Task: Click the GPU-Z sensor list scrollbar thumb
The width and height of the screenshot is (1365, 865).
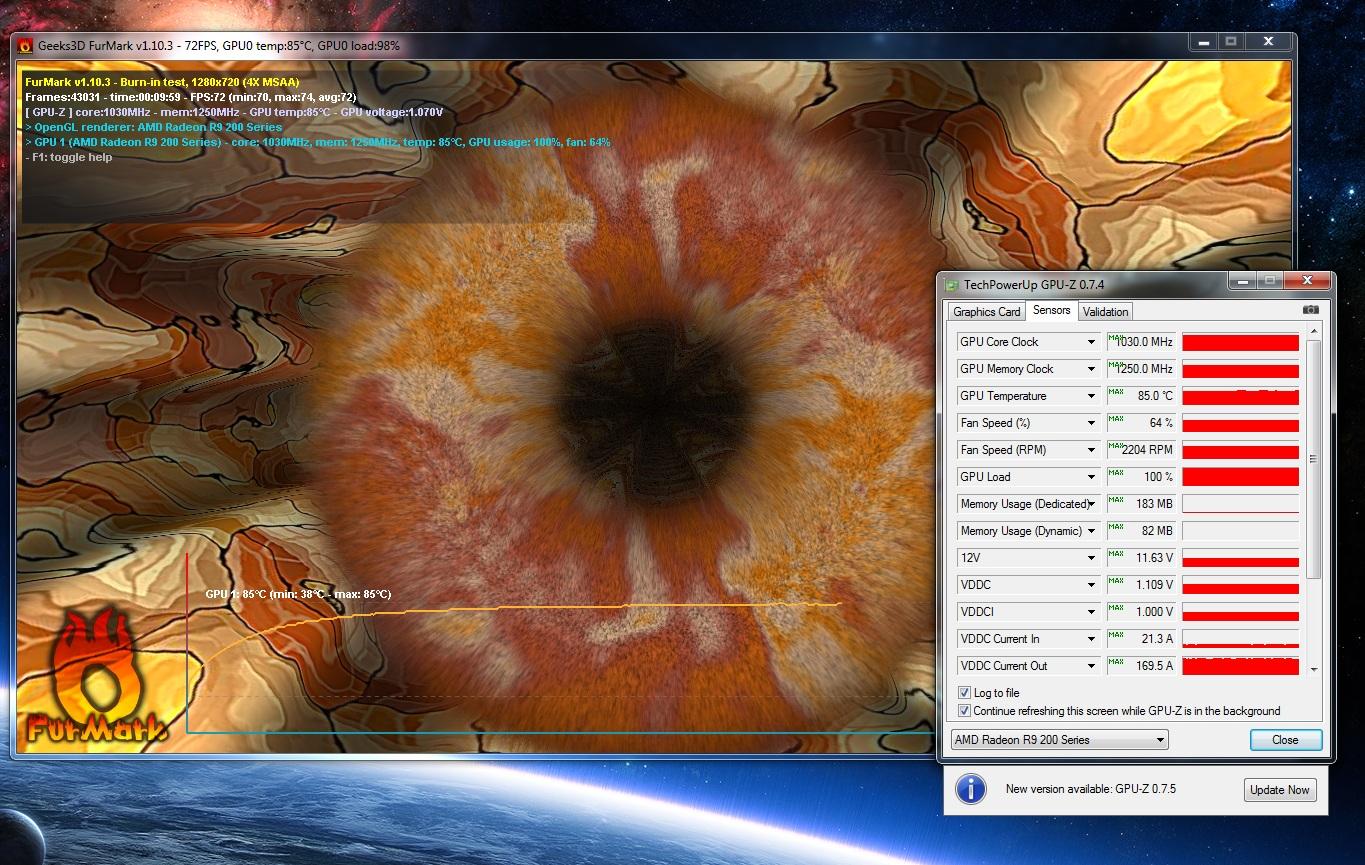Action: tap(1314, 459)
